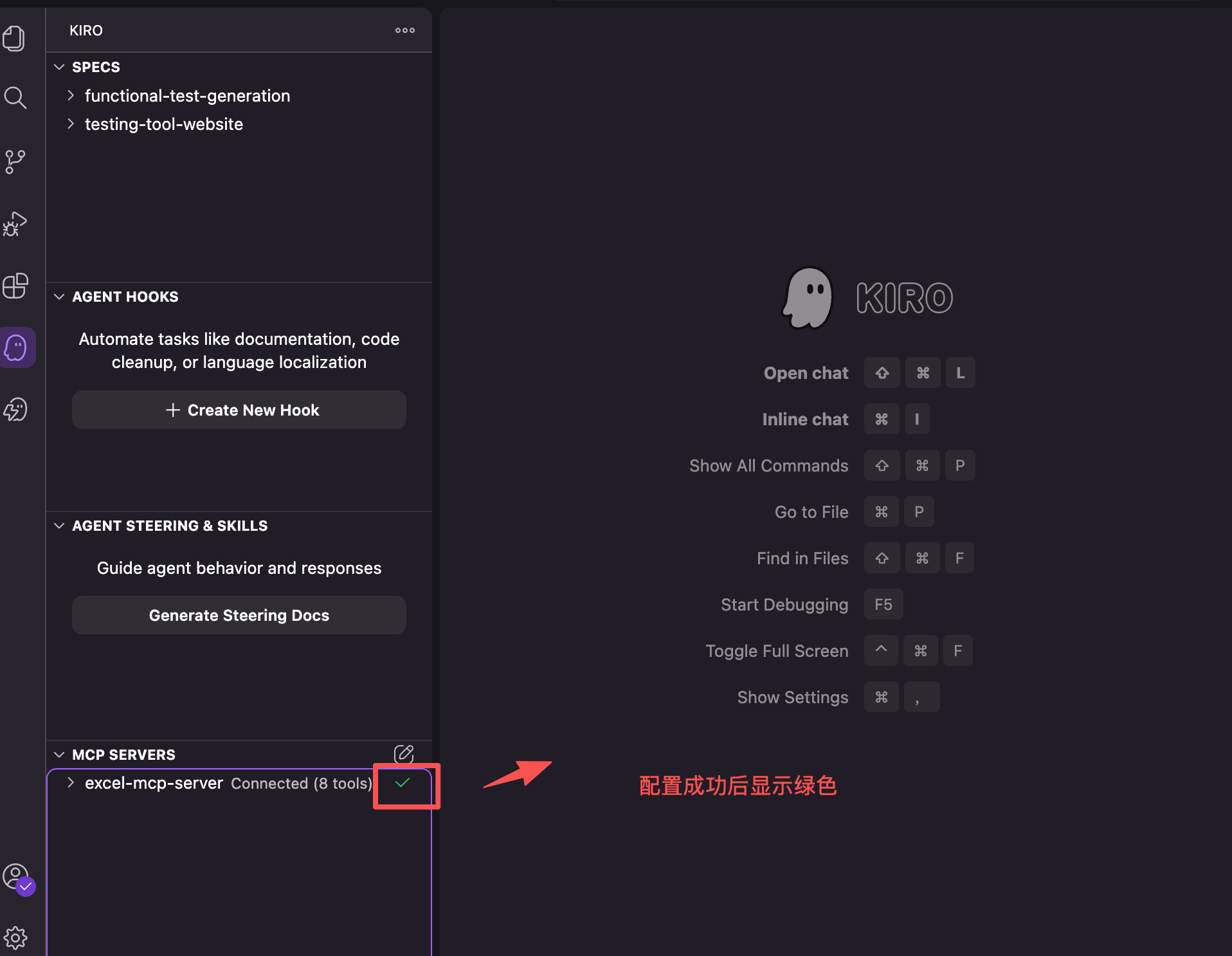This screenshot has width=1232, height=956.
Task: Click the Open chat shortcut label
Action: point(806,373)
